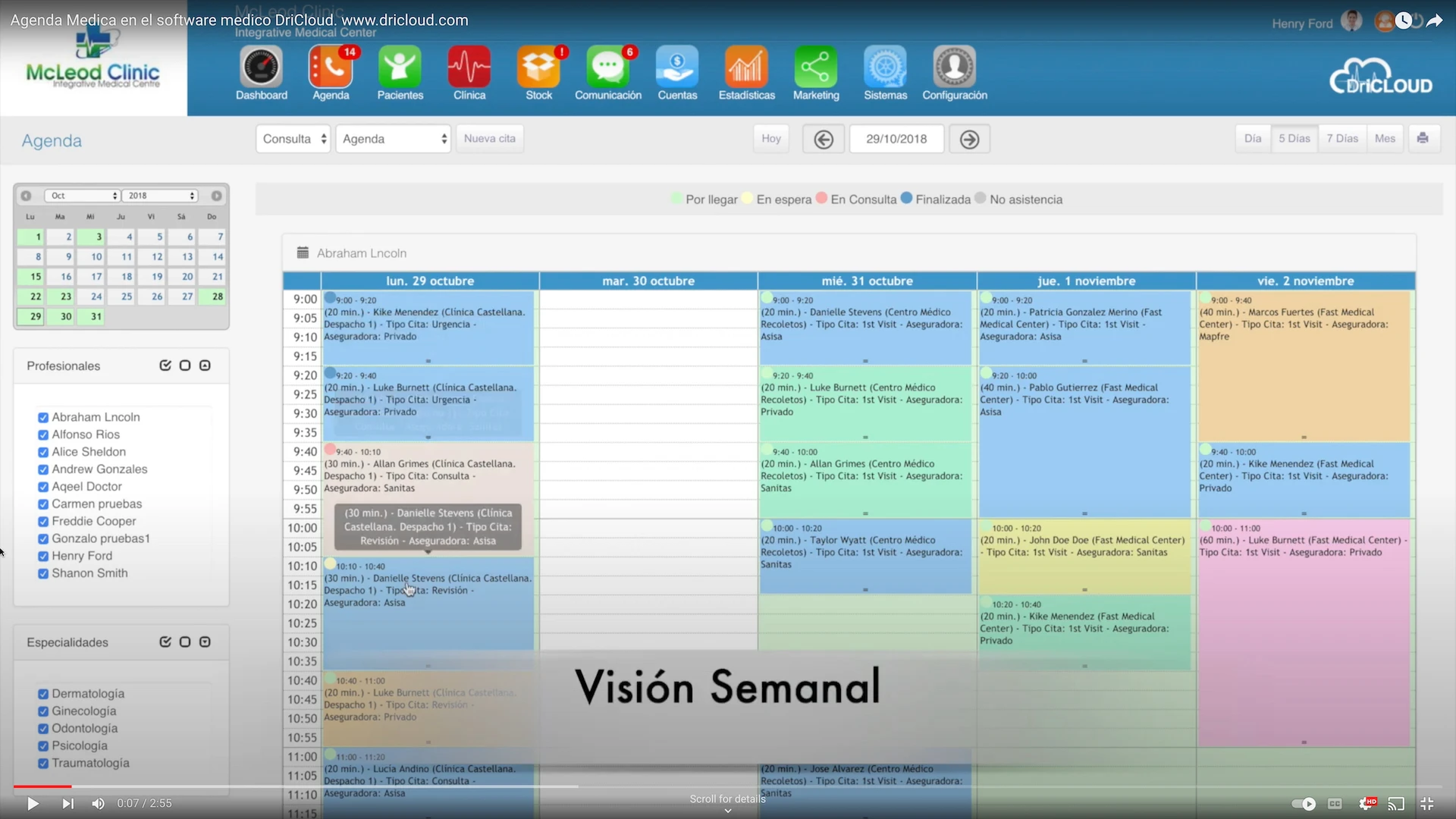This screenshot has width=1456, height=819.
Task: Click the Nueva cita button
Action: click(x=489, y=139)
